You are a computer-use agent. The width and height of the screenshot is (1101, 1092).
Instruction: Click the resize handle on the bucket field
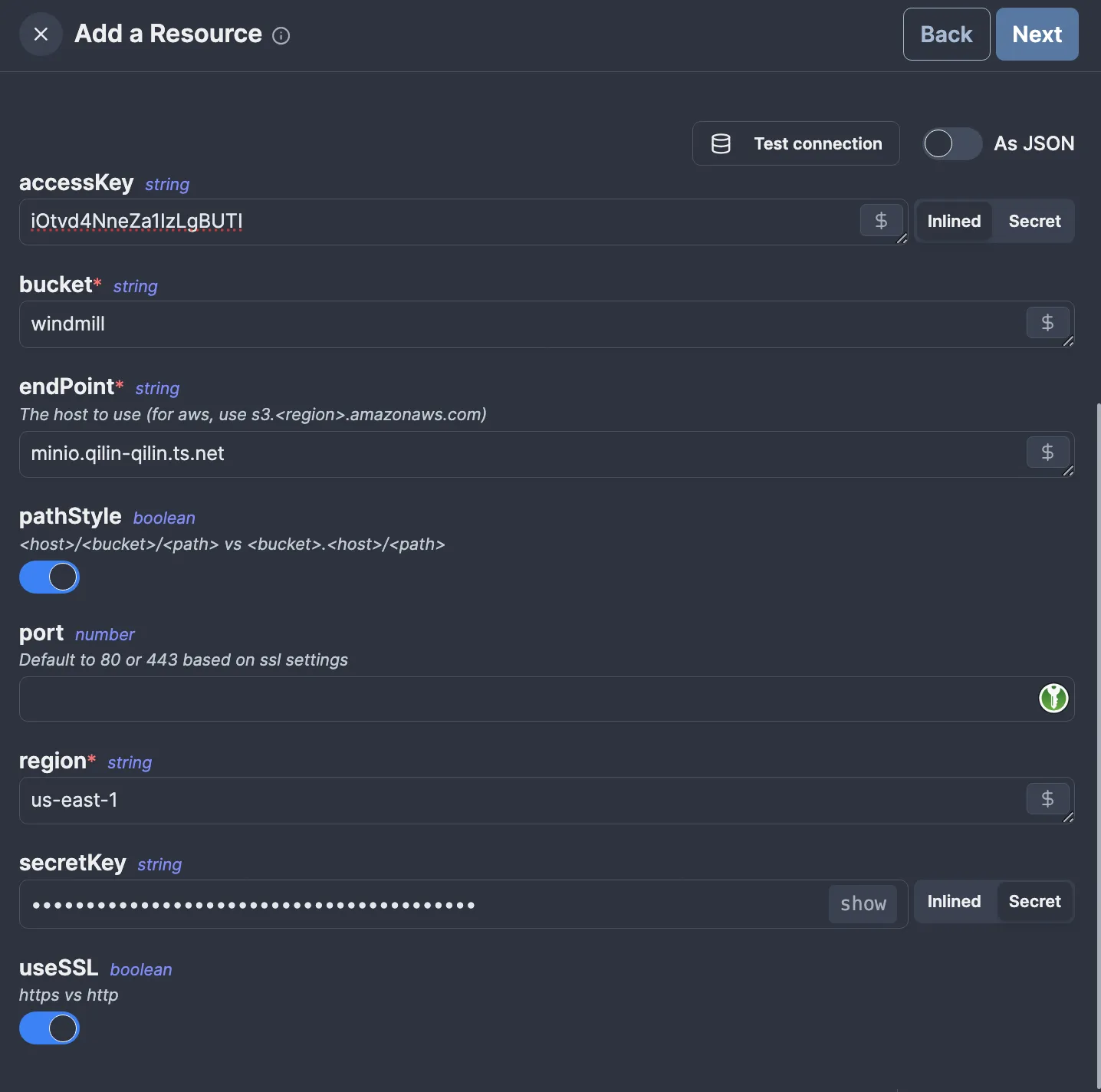coord(1067,343)
